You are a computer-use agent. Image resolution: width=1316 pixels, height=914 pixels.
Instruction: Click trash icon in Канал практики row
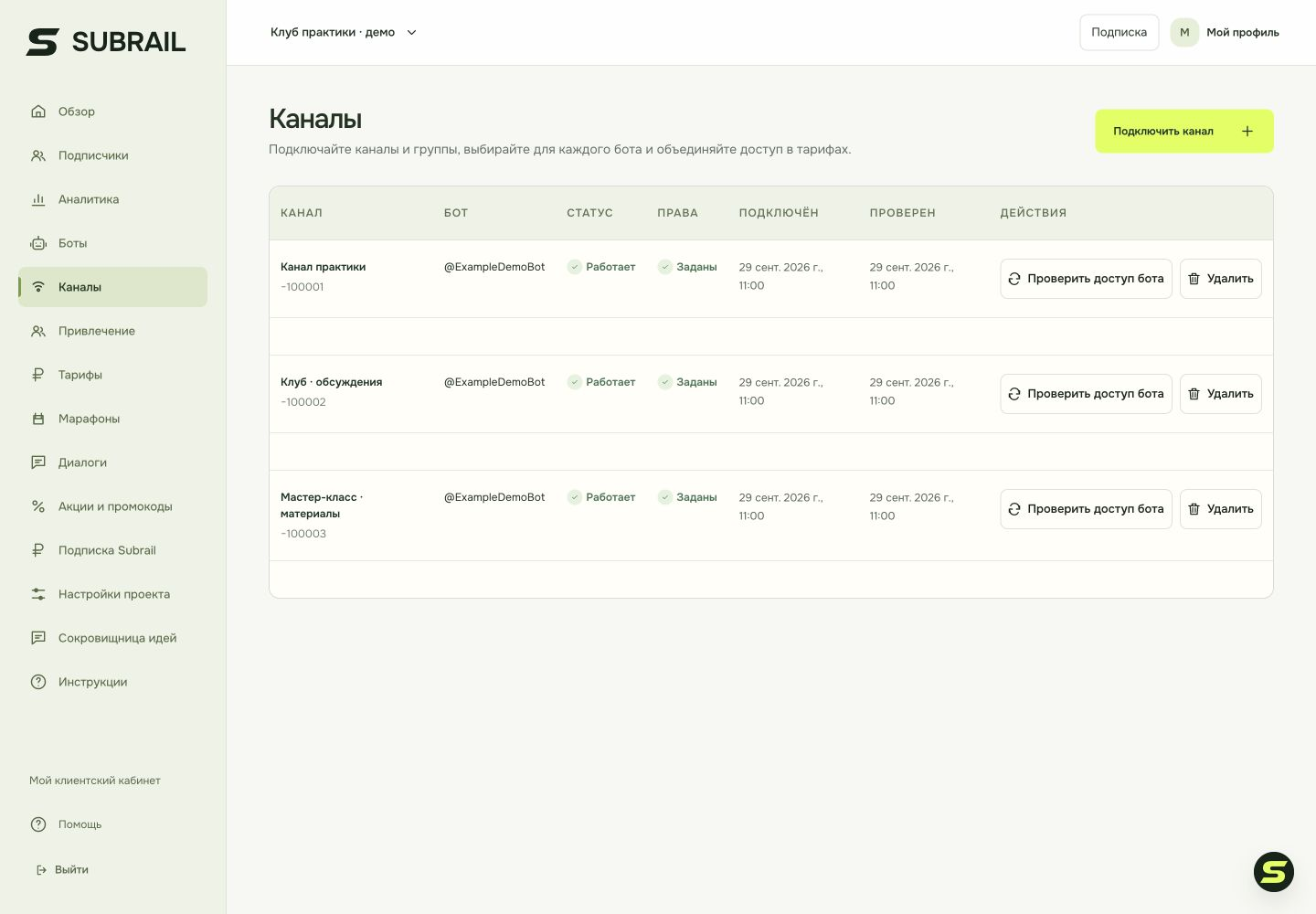pyautogui.click(x=1194, y=279)
